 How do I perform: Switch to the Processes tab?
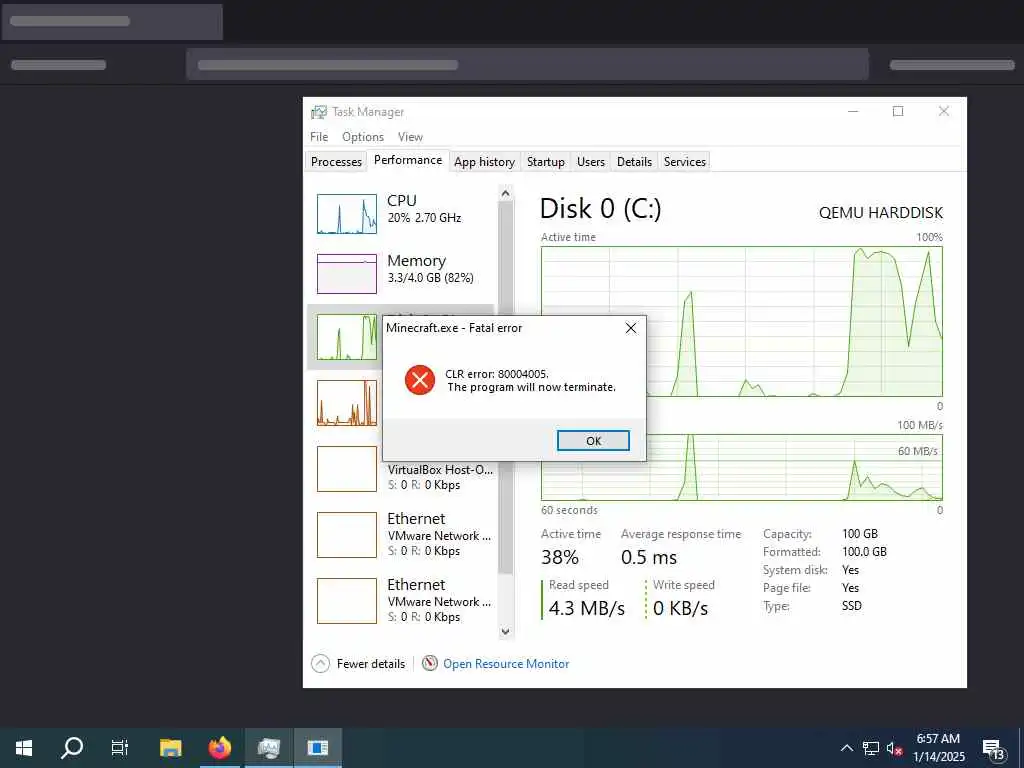(336, 161)
